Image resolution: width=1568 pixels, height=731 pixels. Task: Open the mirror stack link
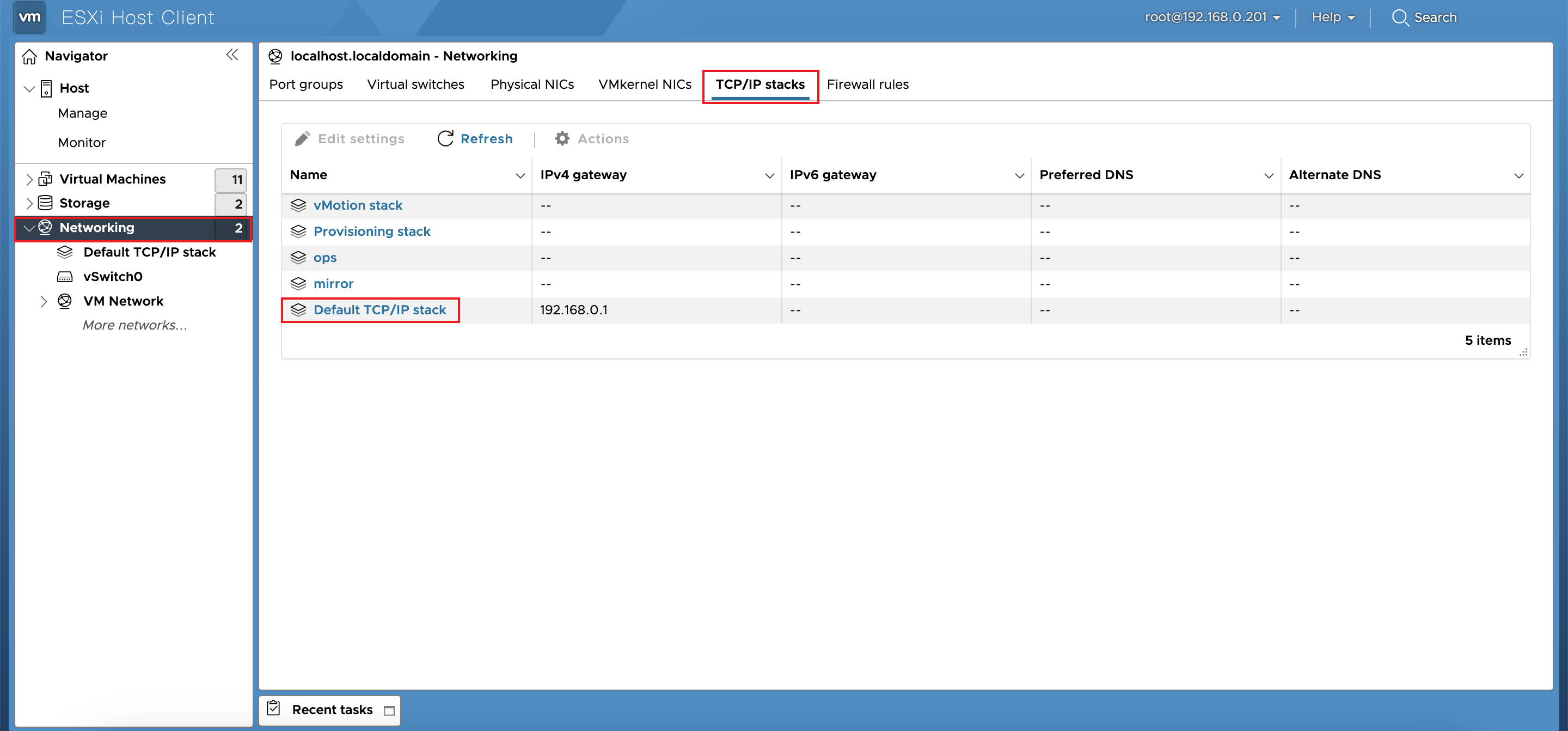click(334, 284)
